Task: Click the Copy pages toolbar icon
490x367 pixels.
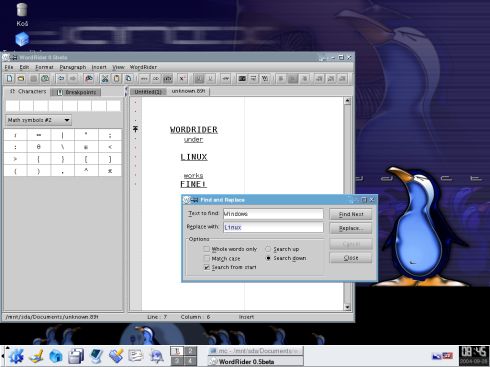Action: [x=128, y=79]
